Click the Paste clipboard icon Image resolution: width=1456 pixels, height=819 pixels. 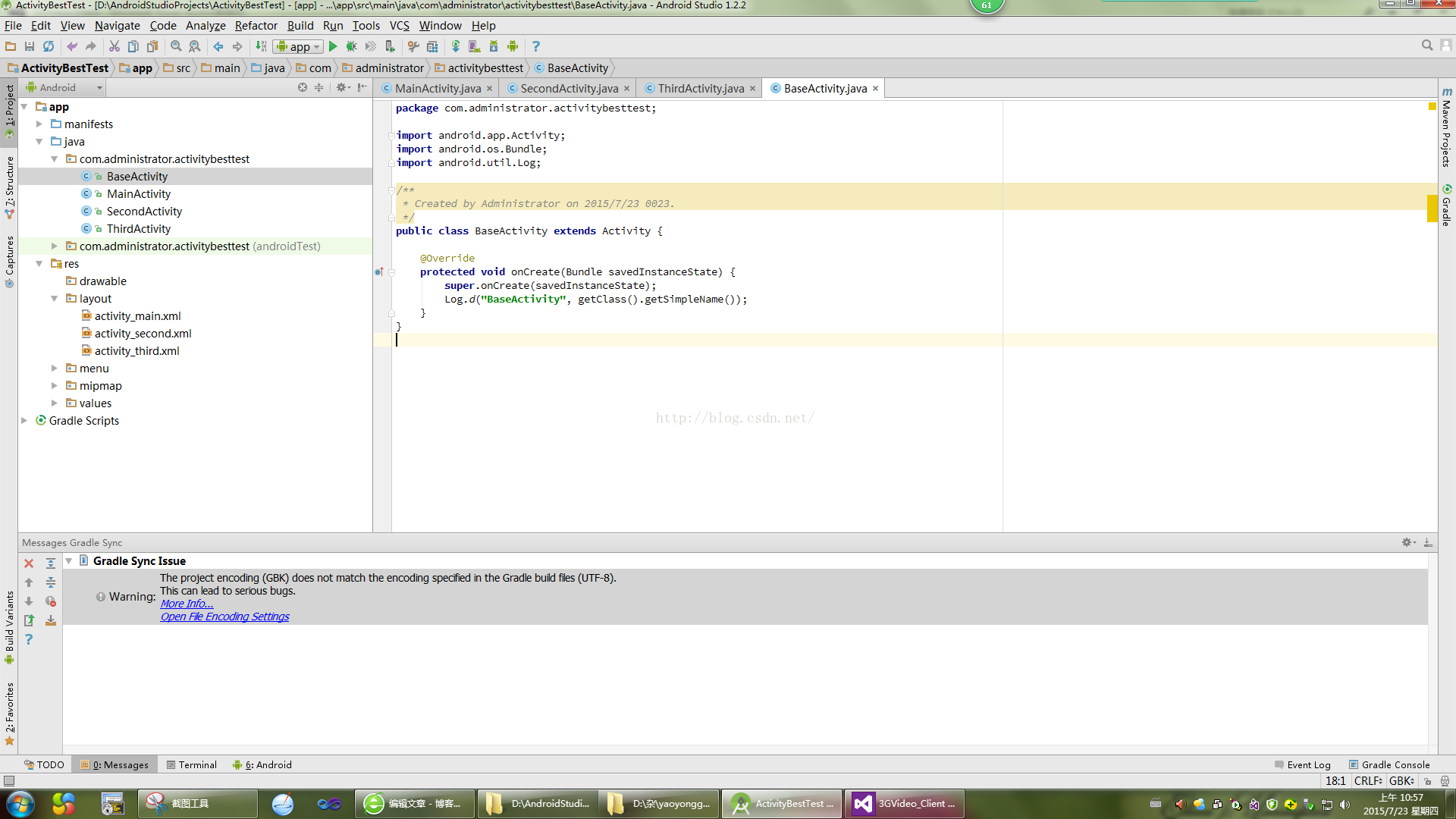152,46
